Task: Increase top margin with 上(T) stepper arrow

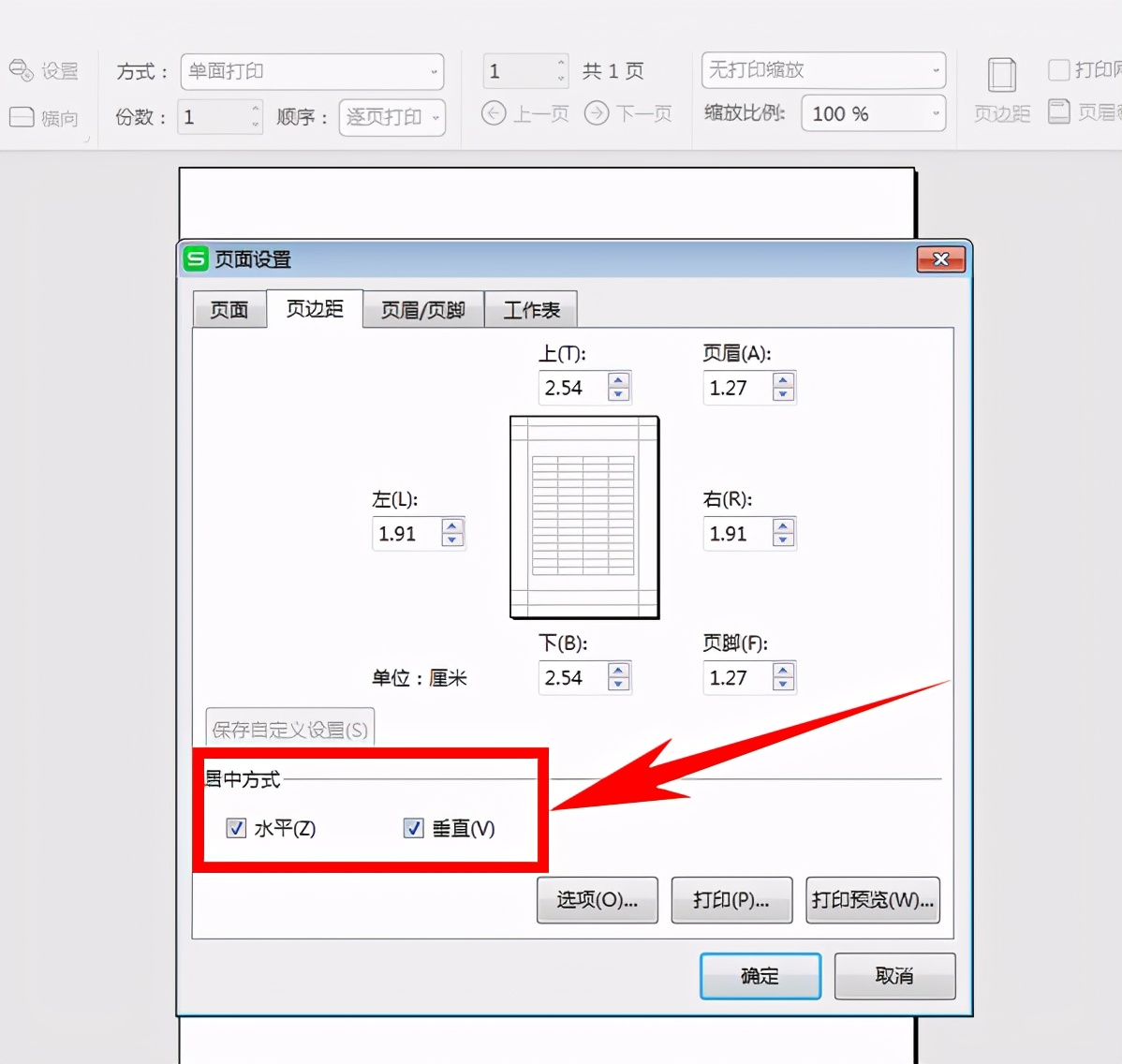Action: point(619,380)
